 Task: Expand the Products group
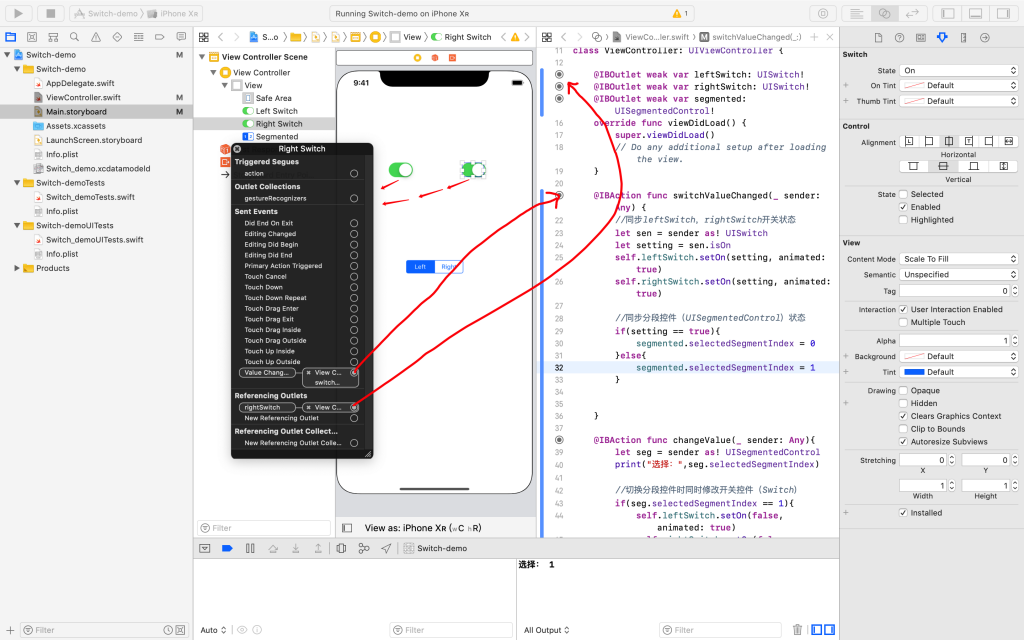pos(17,268)
